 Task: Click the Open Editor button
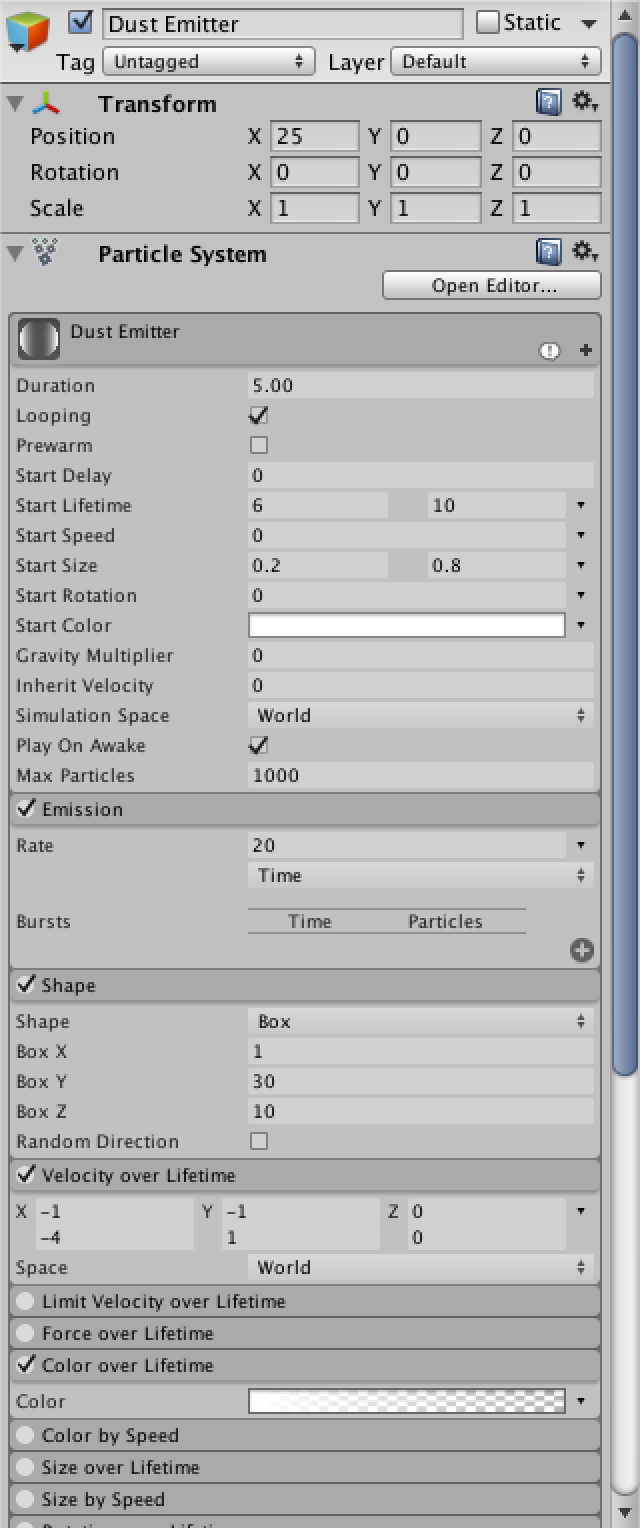point(492,285)
